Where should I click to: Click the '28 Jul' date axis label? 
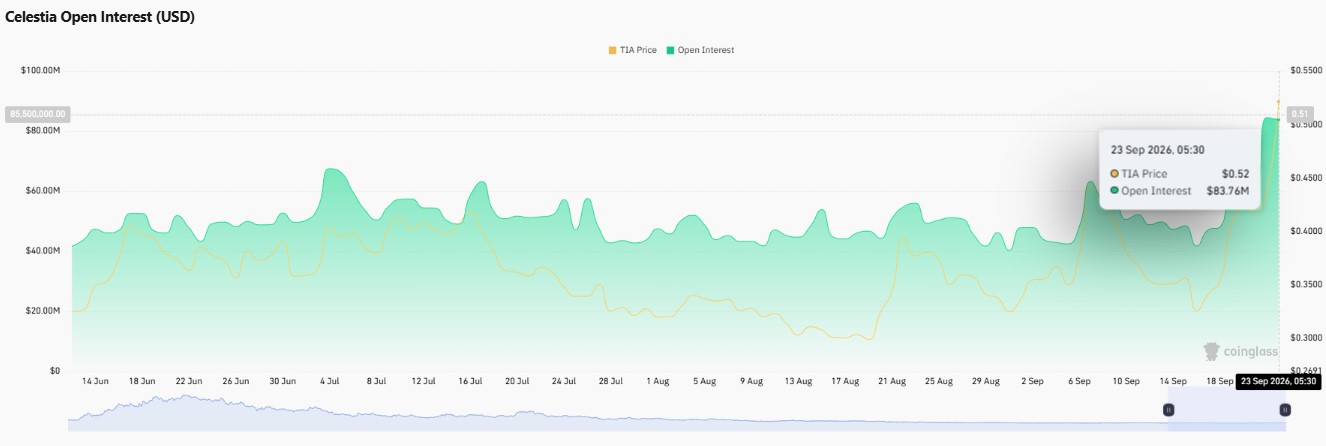click(x=611, y=381)
